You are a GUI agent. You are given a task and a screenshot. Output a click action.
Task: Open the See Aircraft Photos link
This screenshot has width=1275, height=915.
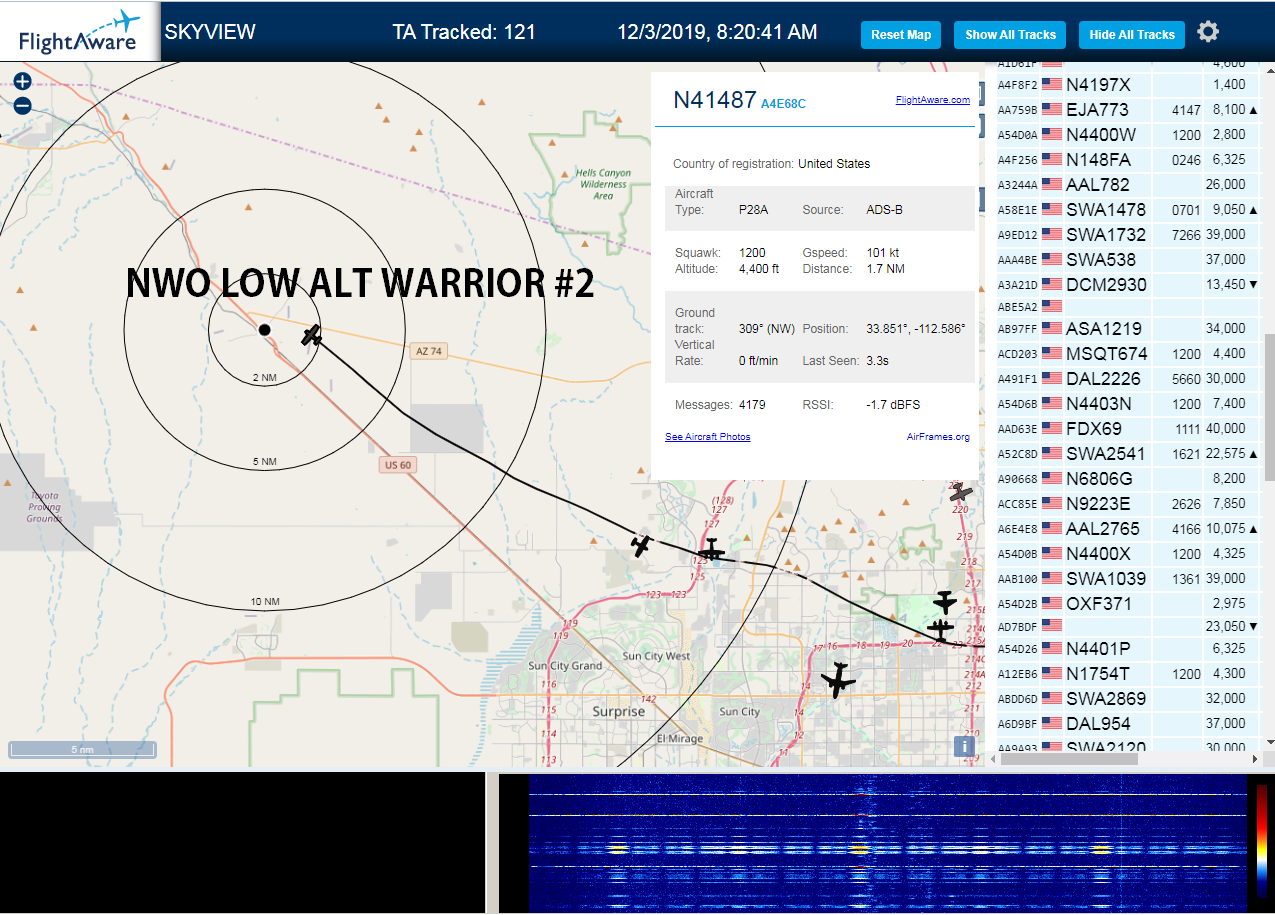(x=707, y=437)
